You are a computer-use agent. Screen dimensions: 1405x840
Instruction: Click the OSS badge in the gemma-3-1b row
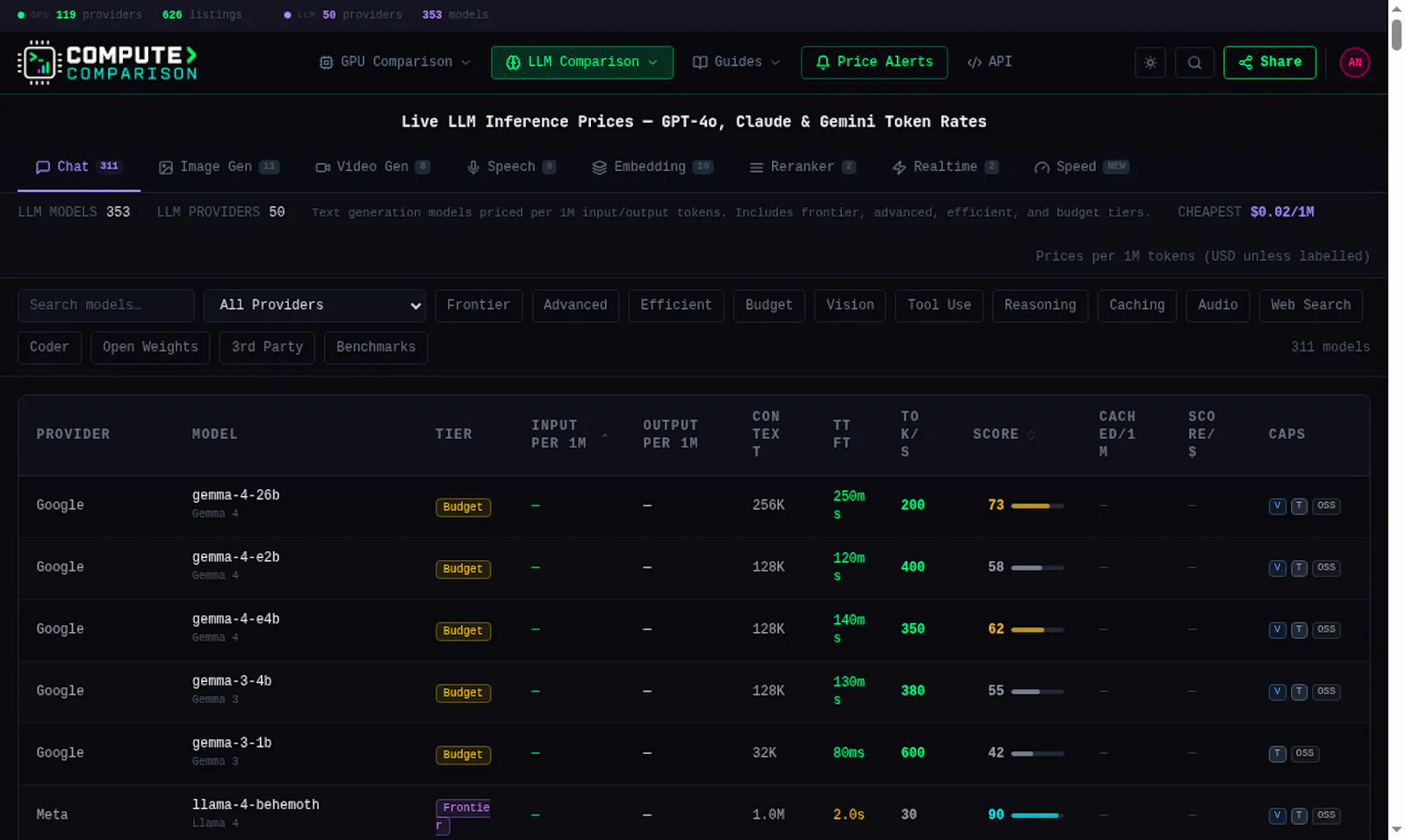point(1305,754)
